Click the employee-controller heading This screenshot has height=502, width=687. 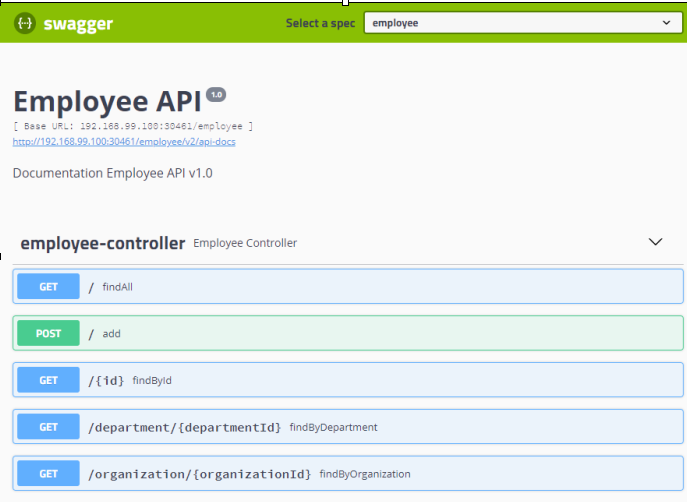[103, 243]
